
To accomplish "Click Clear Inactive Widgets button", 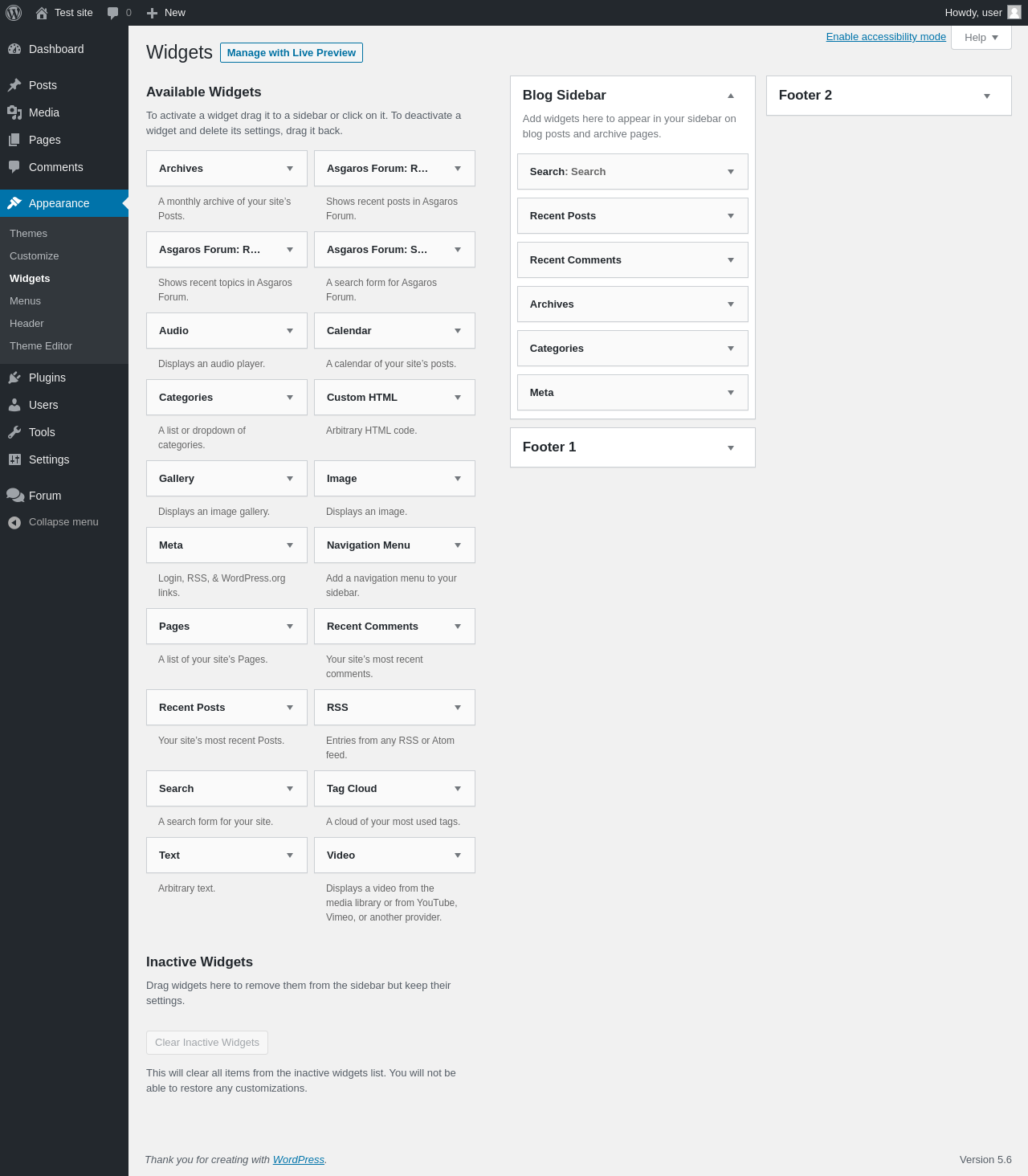I will [x=207, y=1043].
